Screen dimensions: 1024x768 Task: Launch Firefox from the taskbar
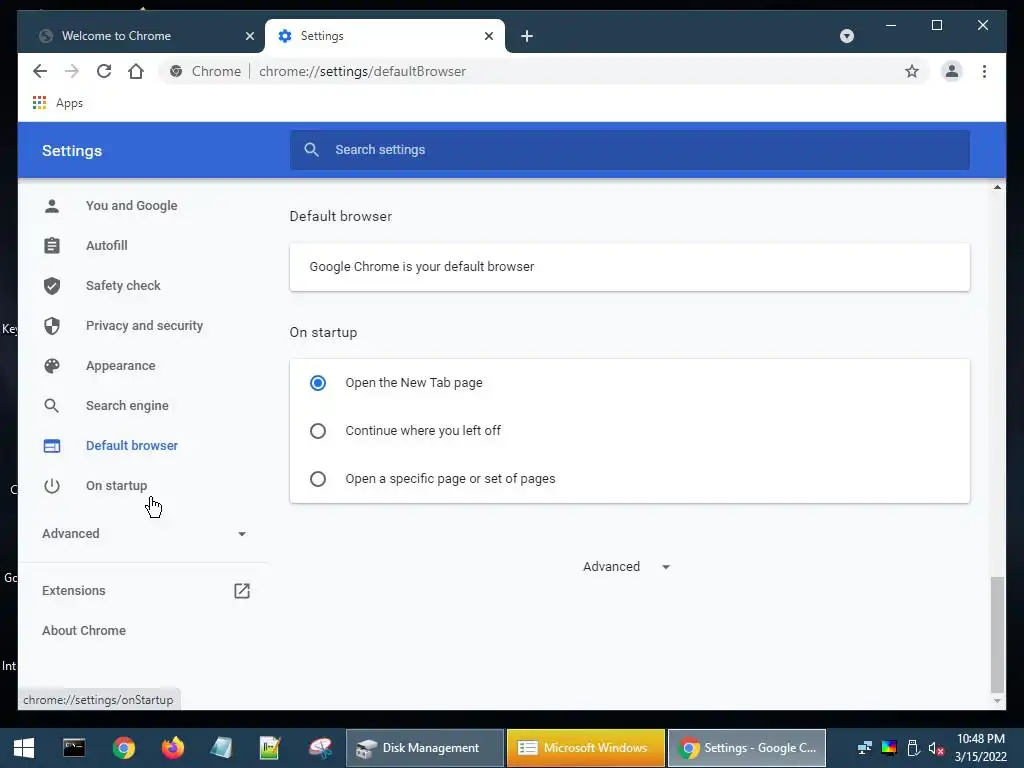[172, 748]
